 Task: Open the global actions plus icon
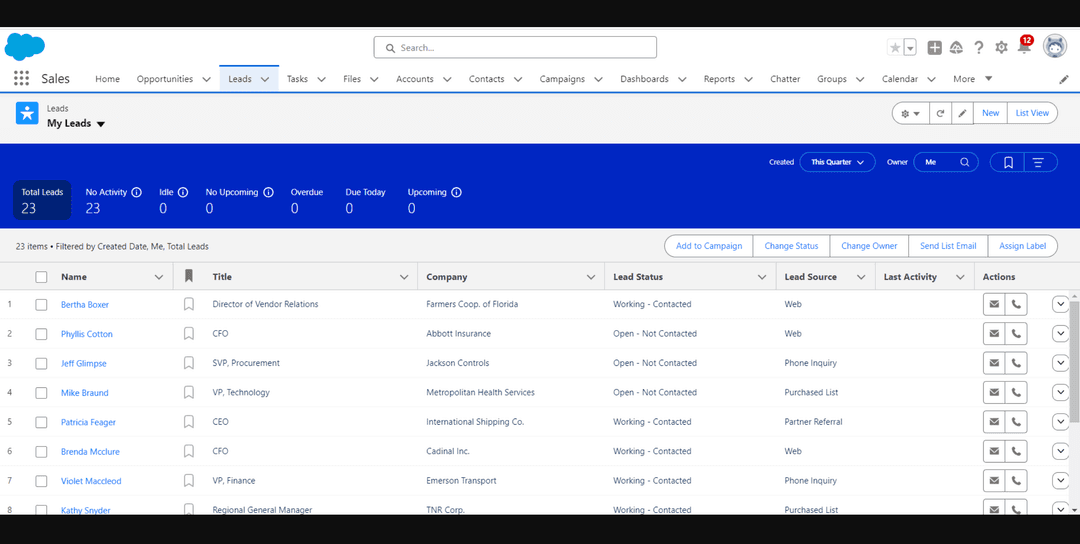[x=934, y=48]
